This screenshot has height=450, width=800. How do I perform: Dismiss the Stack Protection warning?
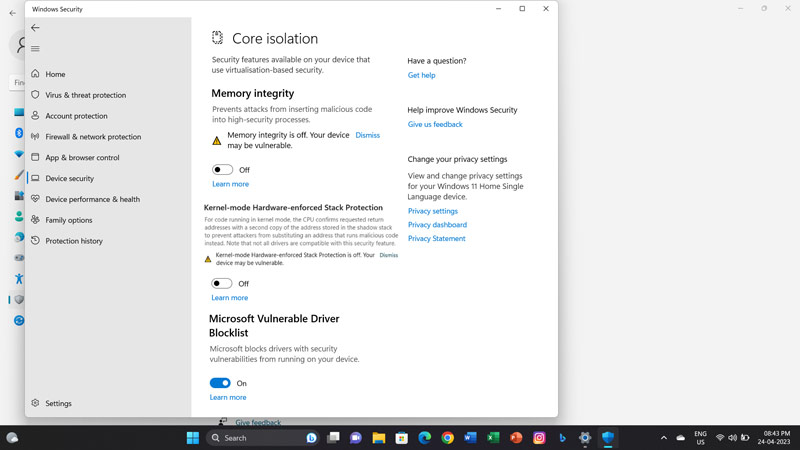(x=389, y=255)
